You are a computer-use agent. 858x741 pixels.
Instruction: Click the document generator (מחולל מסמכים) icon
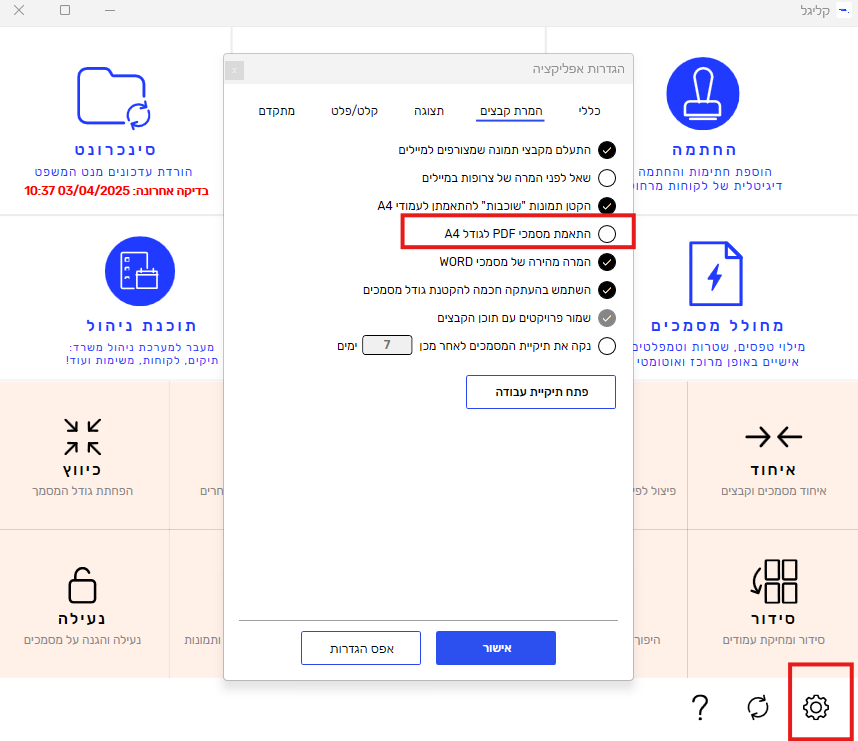click(x=717, y=273)
